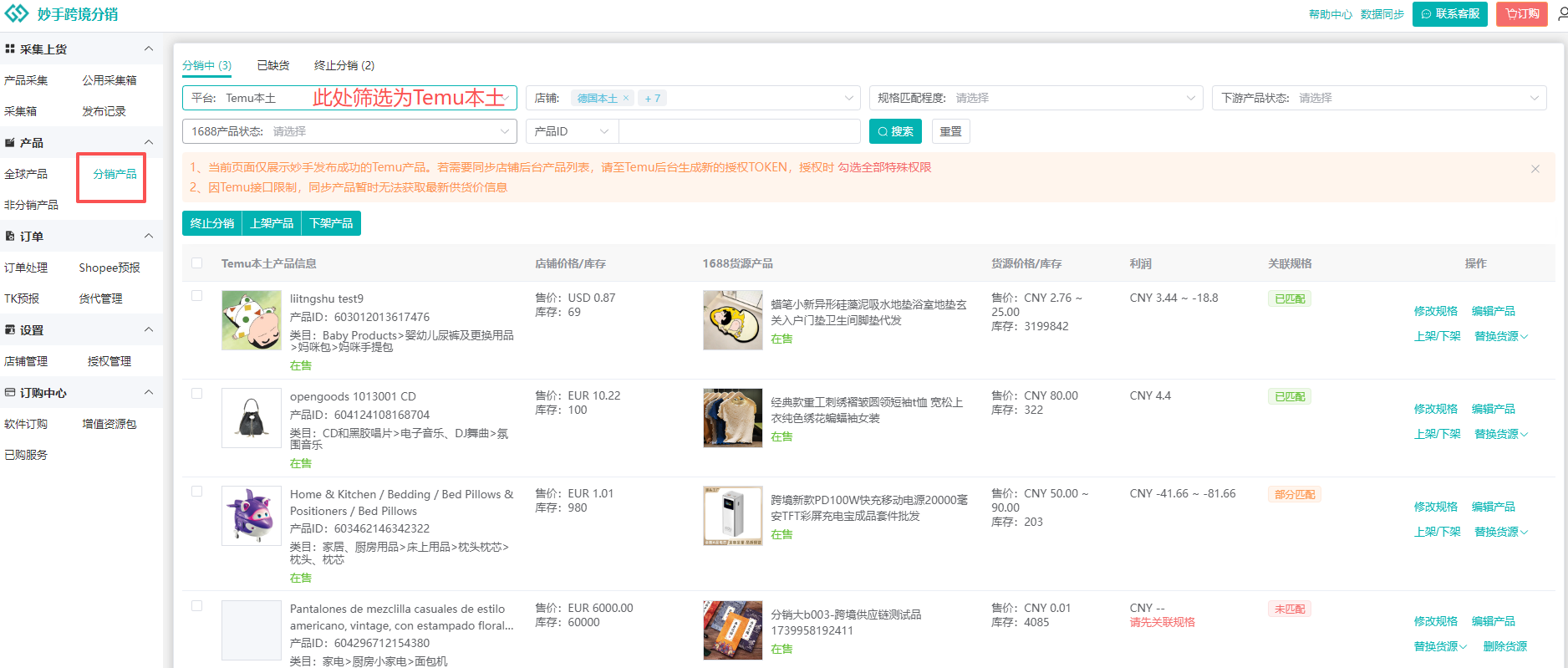Open the opengoods black bag product thumbnail
Image resolution: width=1568 pixels, height=668 pixels.
pos(252,418)
